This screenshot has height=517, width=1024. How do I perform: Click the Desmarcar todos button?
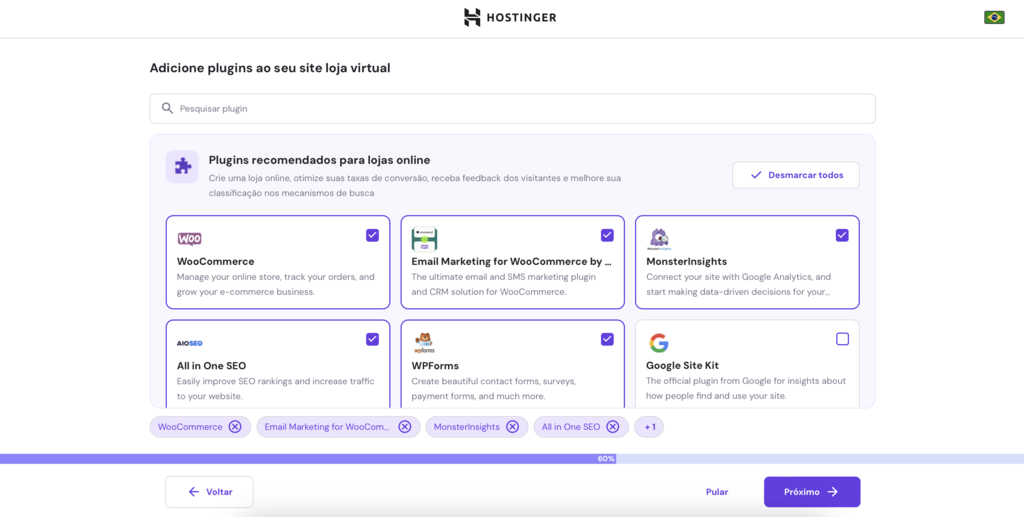[x=795, y=175]
